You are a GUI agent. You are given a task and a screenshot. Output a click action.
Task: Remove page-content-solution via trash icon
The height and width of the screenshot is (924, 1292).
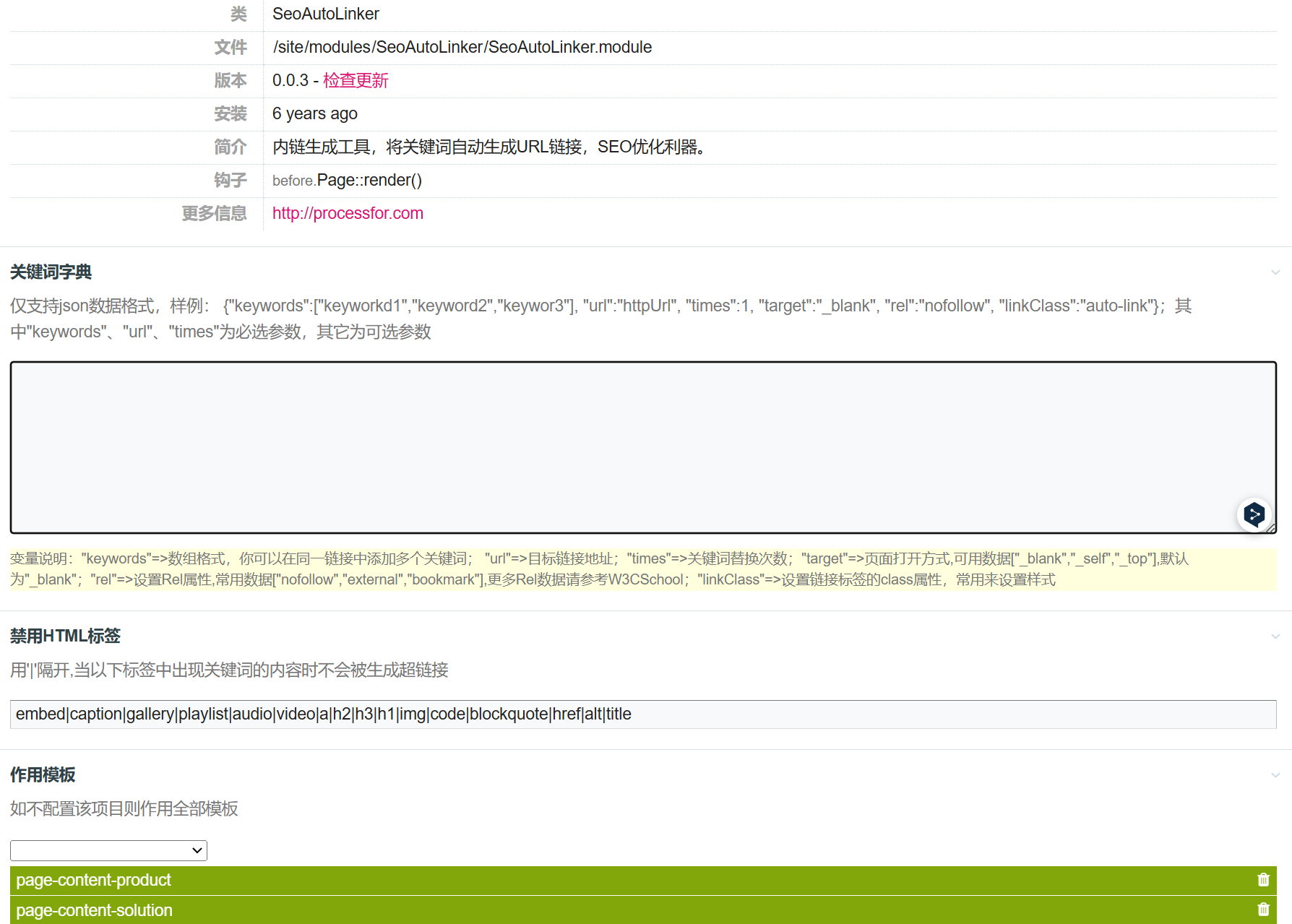[x=1263, y=910]
